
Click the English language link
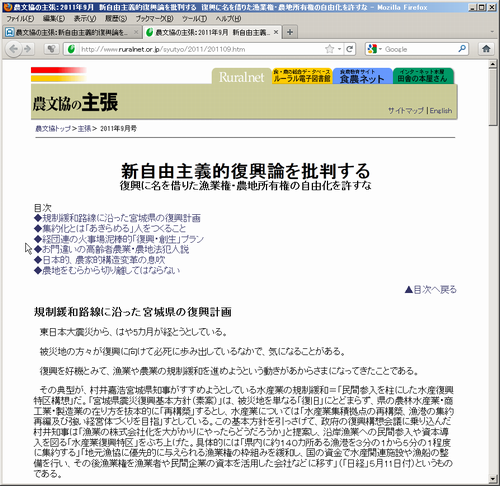[x=441, y=111]
